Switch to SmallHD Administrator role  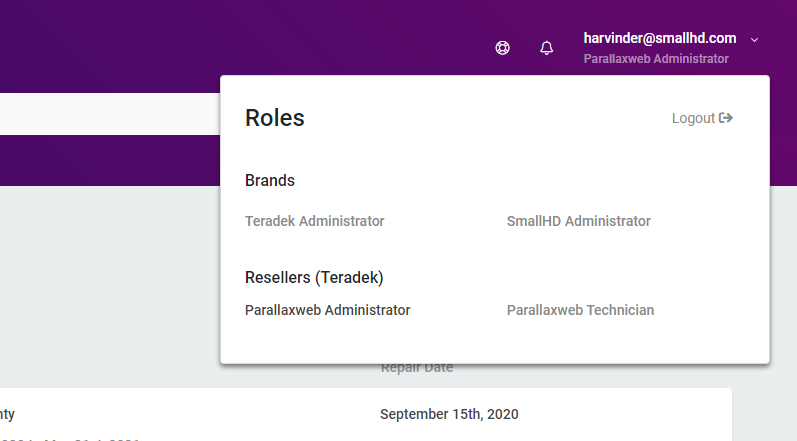click(x=578, y=221)
